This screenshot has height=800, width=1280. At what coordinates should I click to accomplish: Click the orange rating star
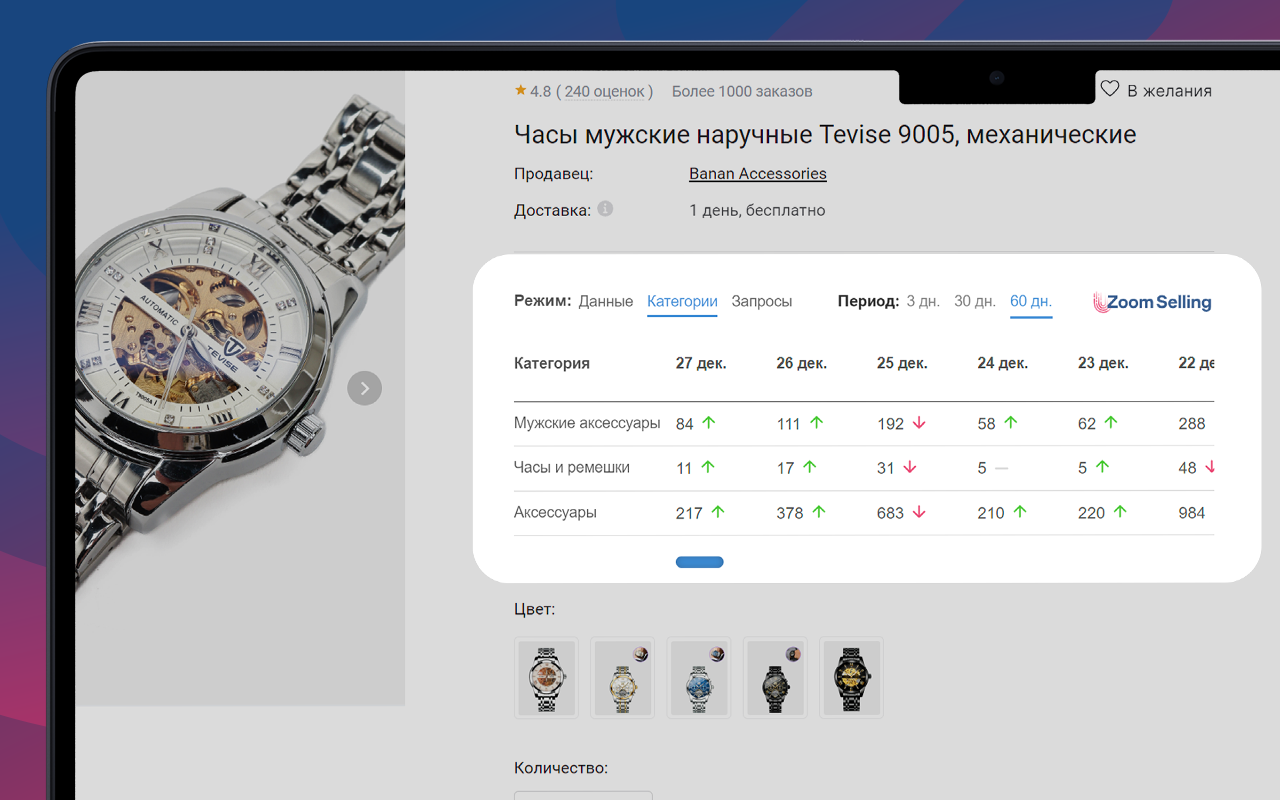tap(520, 90)
